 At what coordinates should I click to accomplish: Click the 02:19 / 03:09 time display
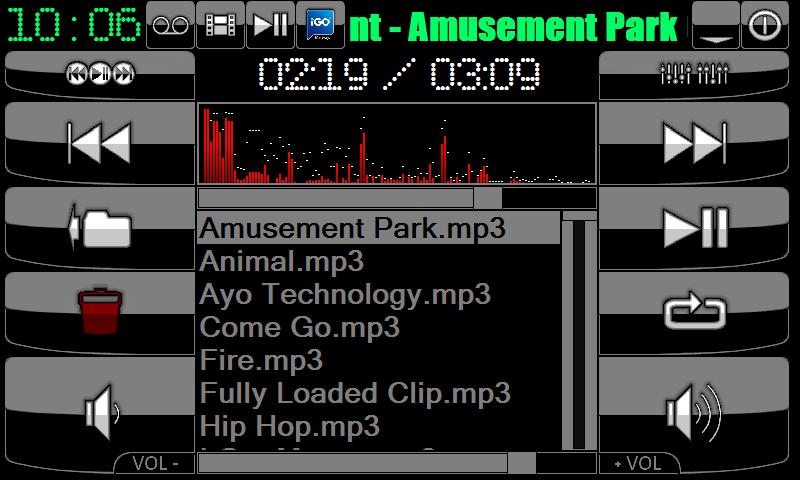(x=399, y=74)
